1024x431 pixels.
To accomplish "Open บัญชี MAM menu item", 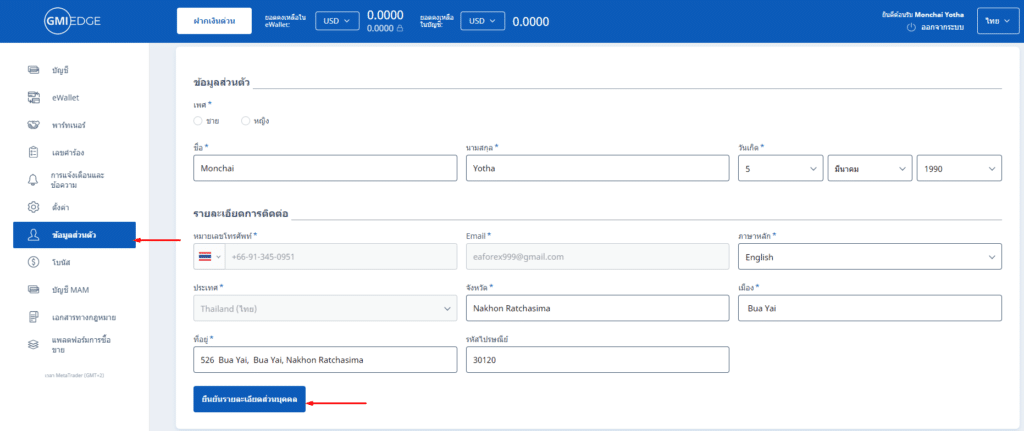I will click(70, 289).
